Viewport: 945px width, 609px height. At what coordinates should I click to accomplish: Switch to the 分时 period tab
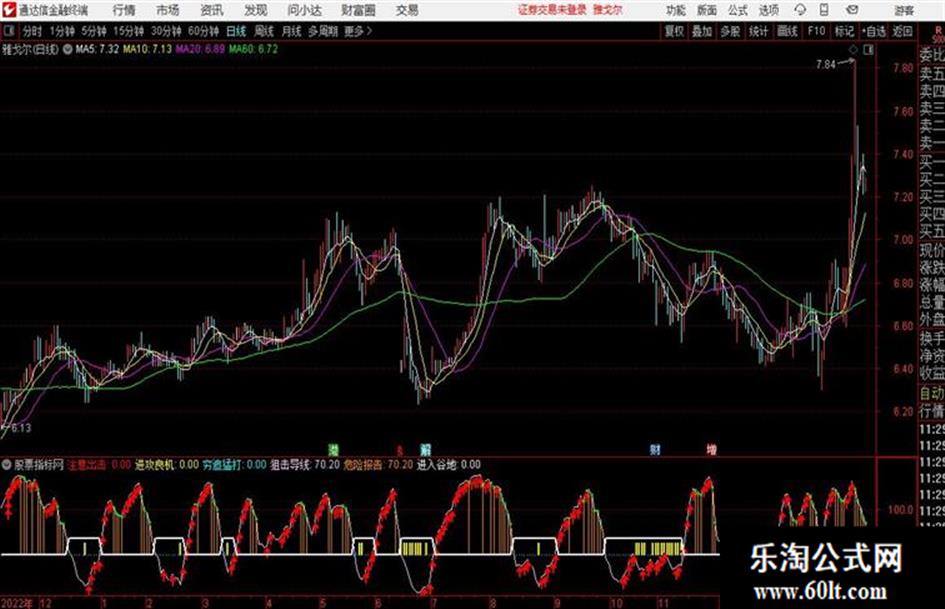33,31
